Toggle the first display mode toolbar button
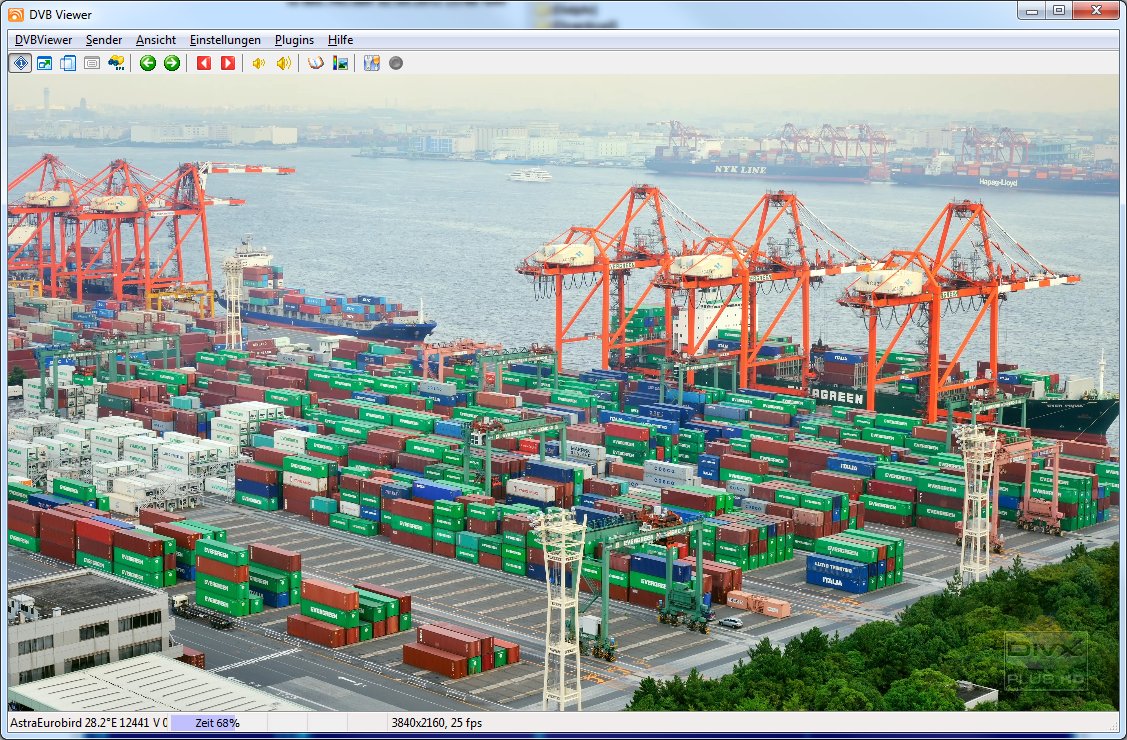 click(20, 63)
